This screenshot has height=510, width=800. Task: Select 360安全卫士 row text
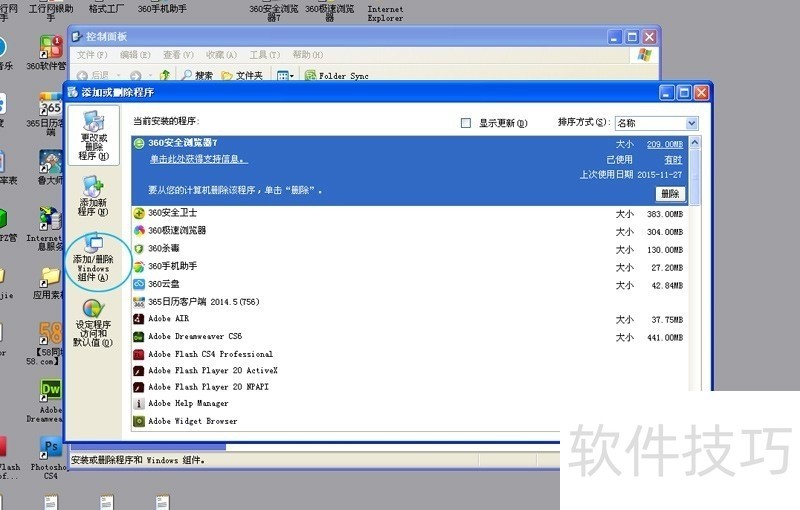[172, 213]
